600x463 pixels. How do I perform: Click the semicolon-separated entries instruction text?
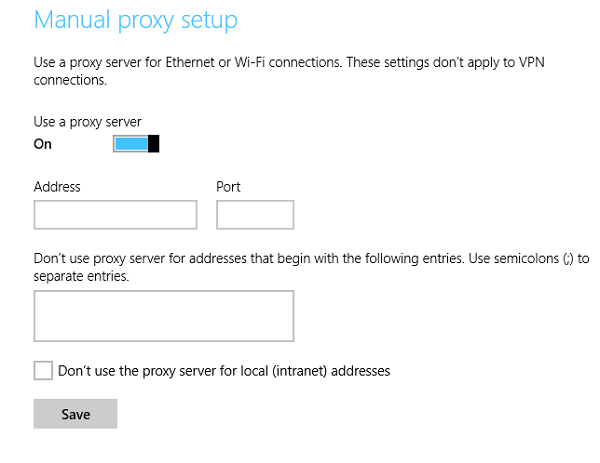click(x=300, y=258)
